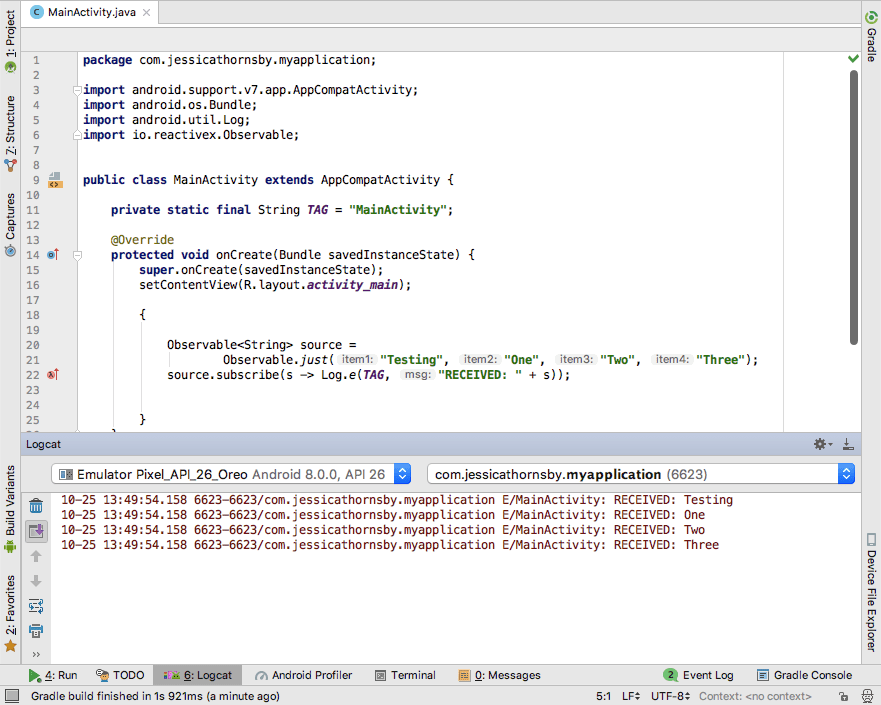This screenshot has height=705, width=881.
Task: Click the RECEIVED: Three log entry
Action: (390, 545)
